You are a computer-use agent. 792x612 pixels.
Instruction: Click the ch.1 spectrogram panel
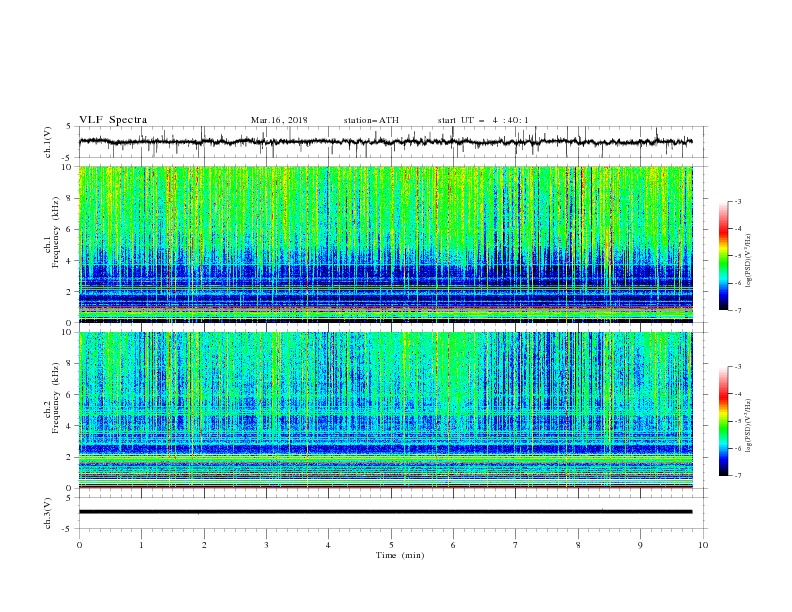386,244
